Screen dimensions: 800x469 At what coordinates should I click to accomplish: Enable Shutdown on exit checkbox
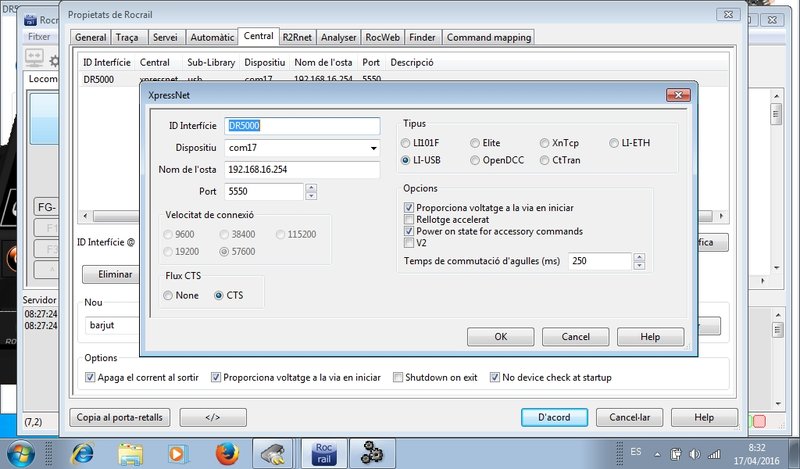[x=398, y=378]
